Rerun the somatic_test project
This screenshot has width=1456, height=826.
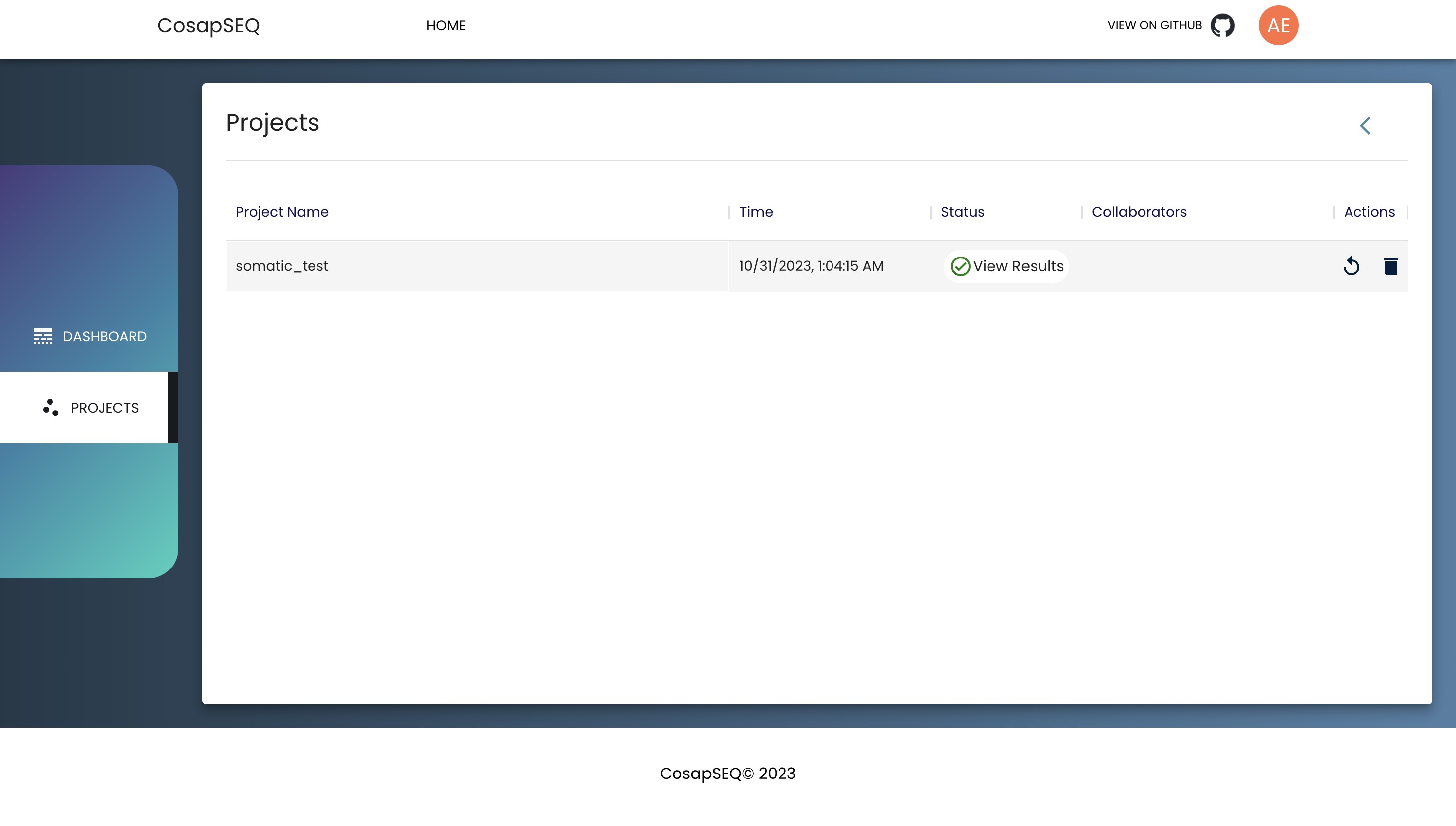(x=1351, y=266)
